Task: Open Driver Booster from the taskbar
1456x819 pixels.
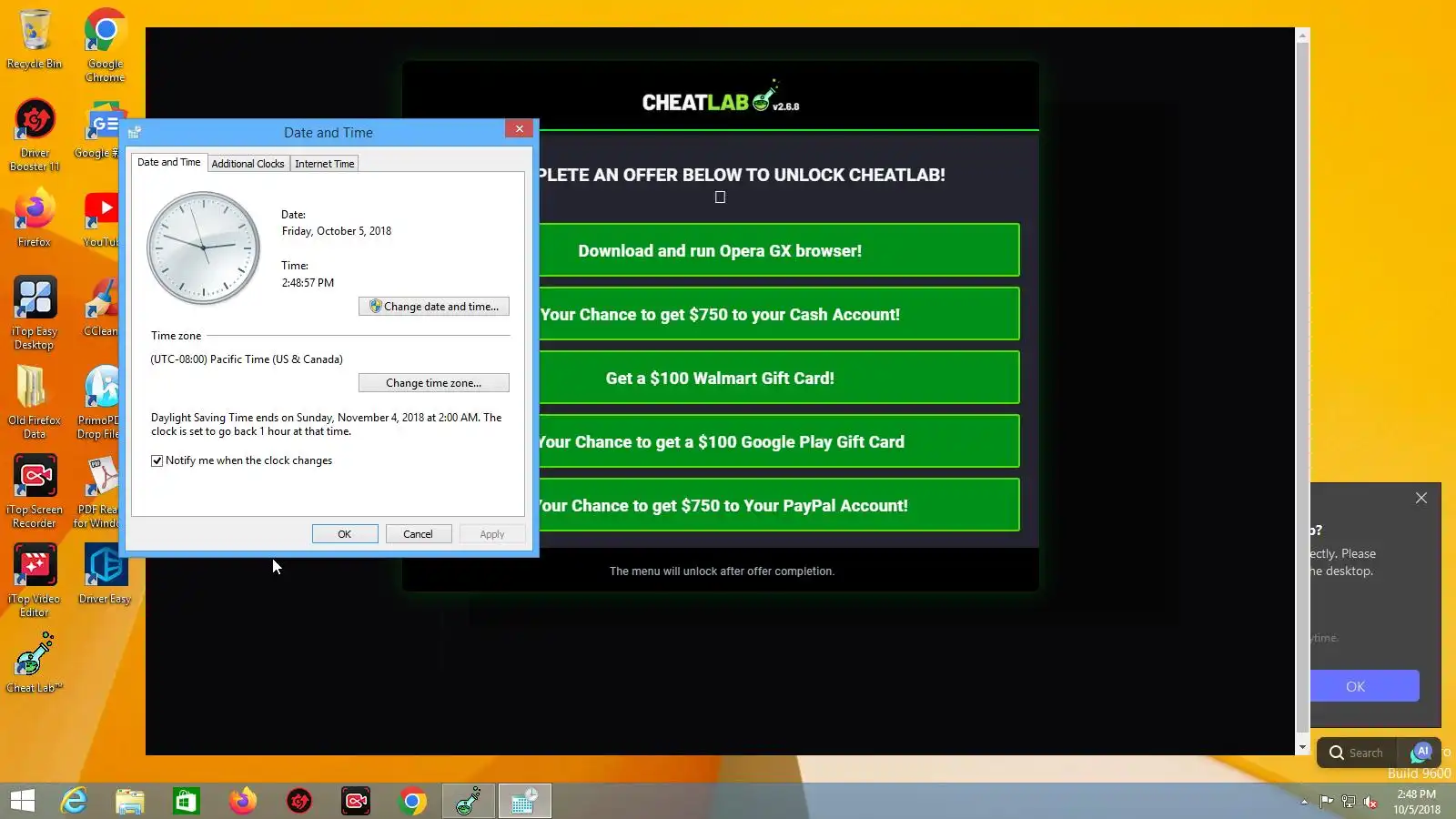Action: [x=299, y=801]
